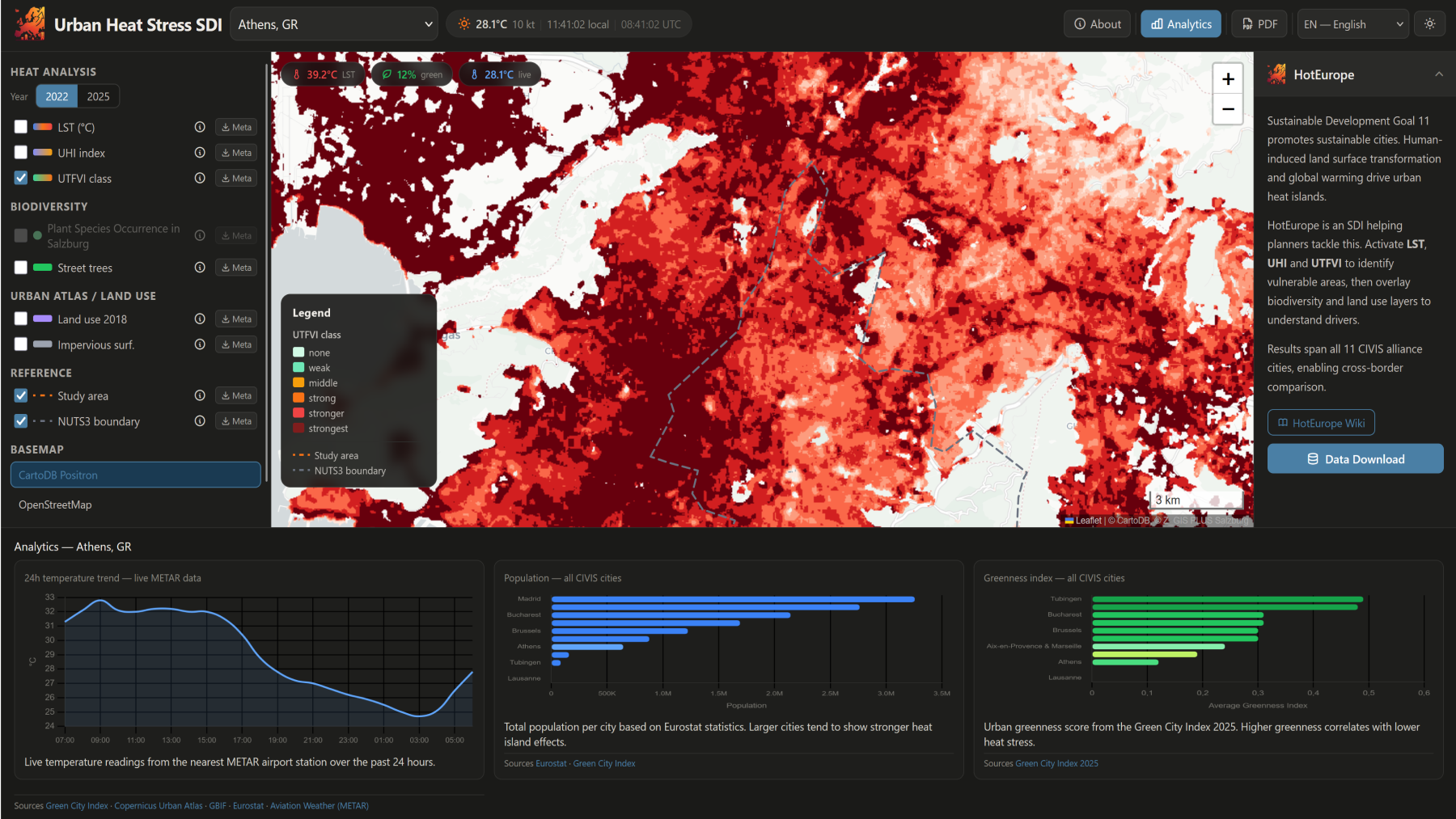Image resolution: width=1456 pixels, height=819 pixels.
Task: Open info for UHI index layer
Action: [200, 153]
